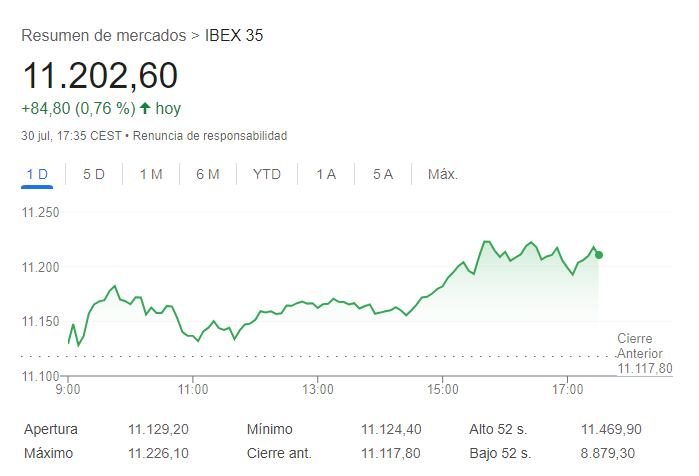699x476 pixels.
Task: Switch to the 5 D chart tab
Action: click(x=94, y=174)
